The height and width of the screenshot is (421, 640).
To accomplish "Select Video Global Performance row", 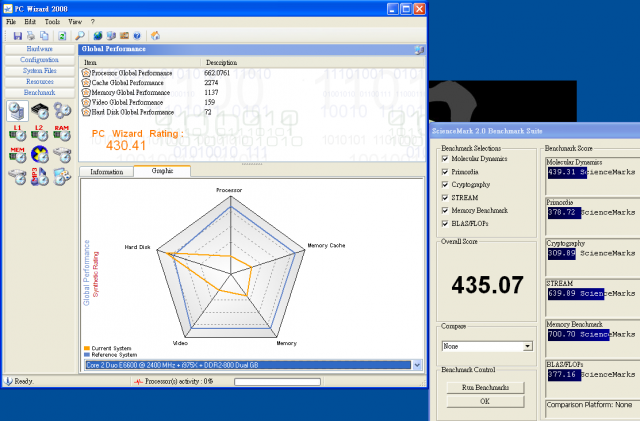I will [252, 102].
